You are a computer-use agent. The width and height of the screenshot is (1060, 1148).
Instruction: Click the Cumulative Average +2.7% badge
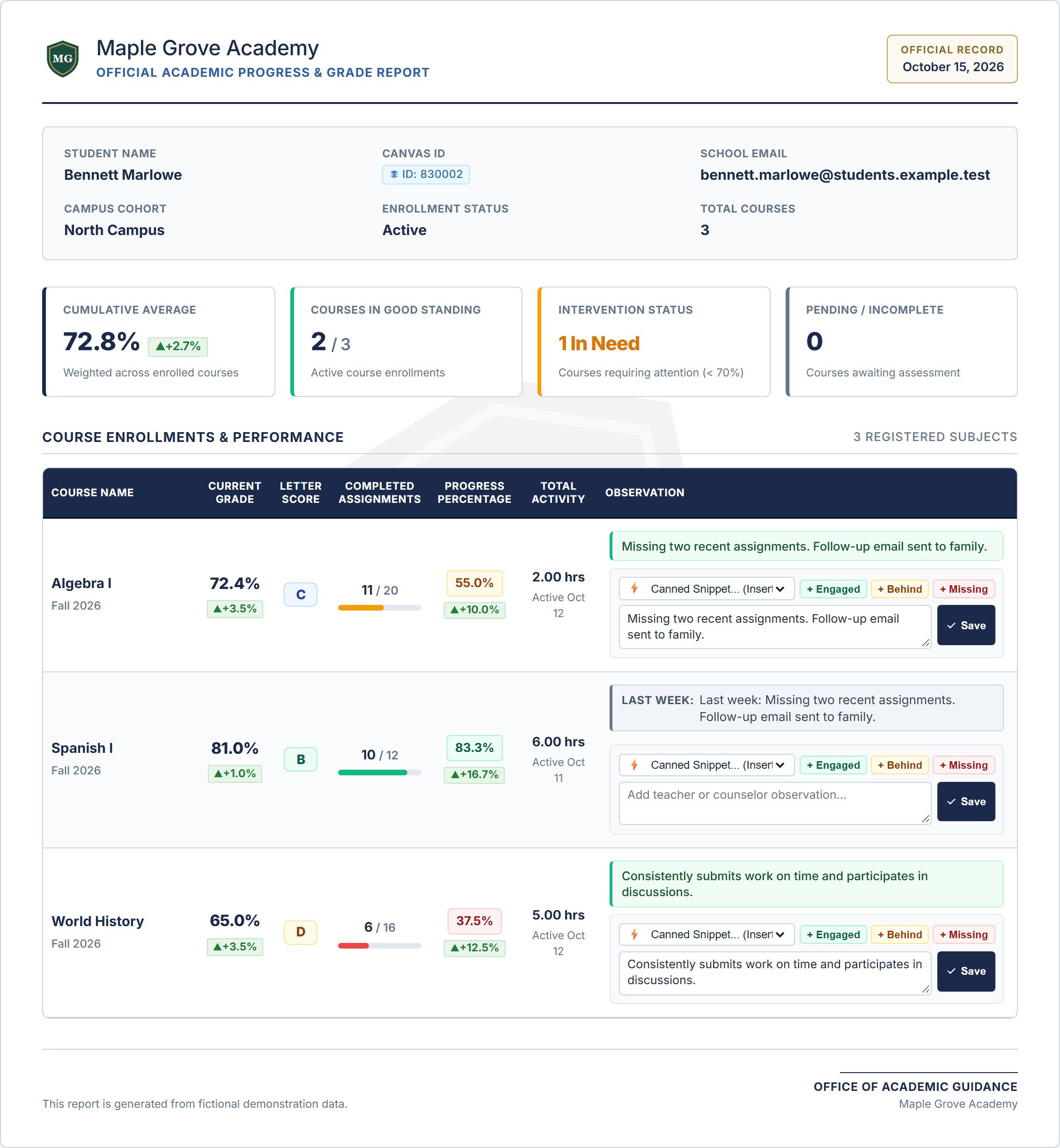tap(178, 346)
